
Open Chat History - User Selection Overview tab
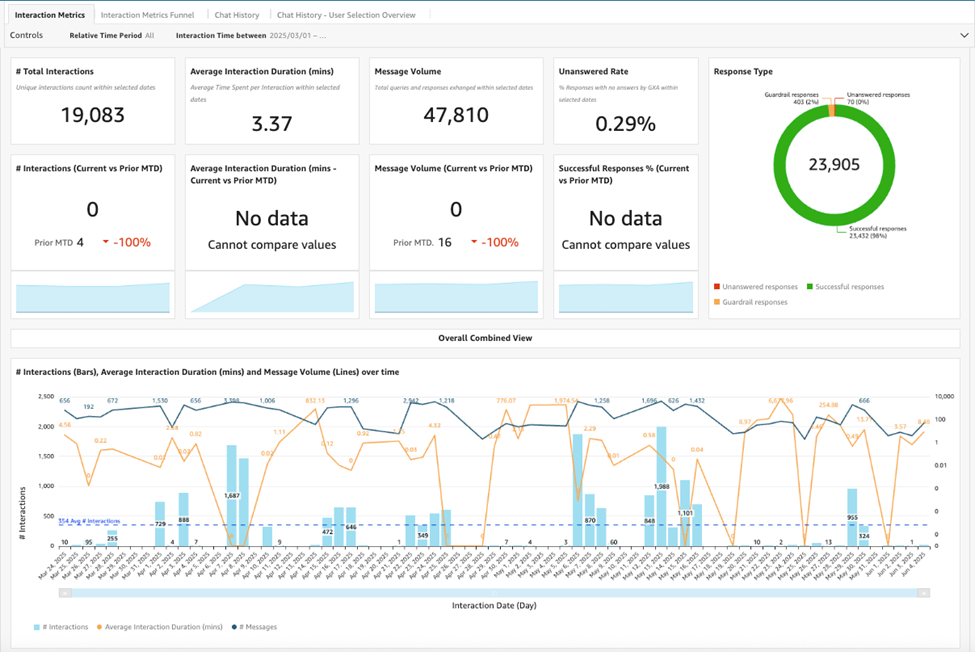pyautogui.click(x=346, y=15)
